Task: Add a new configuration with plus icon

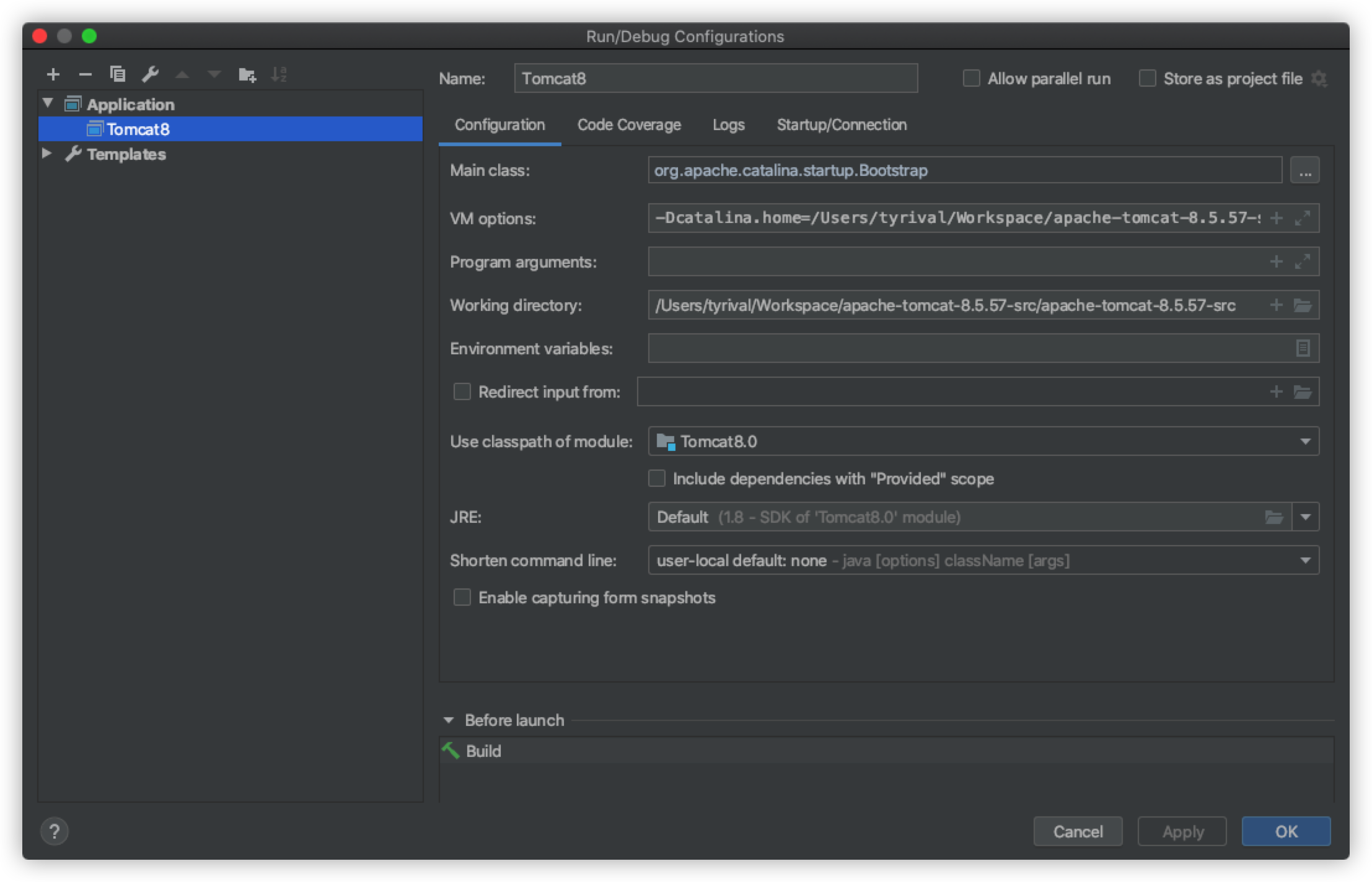Action: pyautogui.click(x=53, y=75)
